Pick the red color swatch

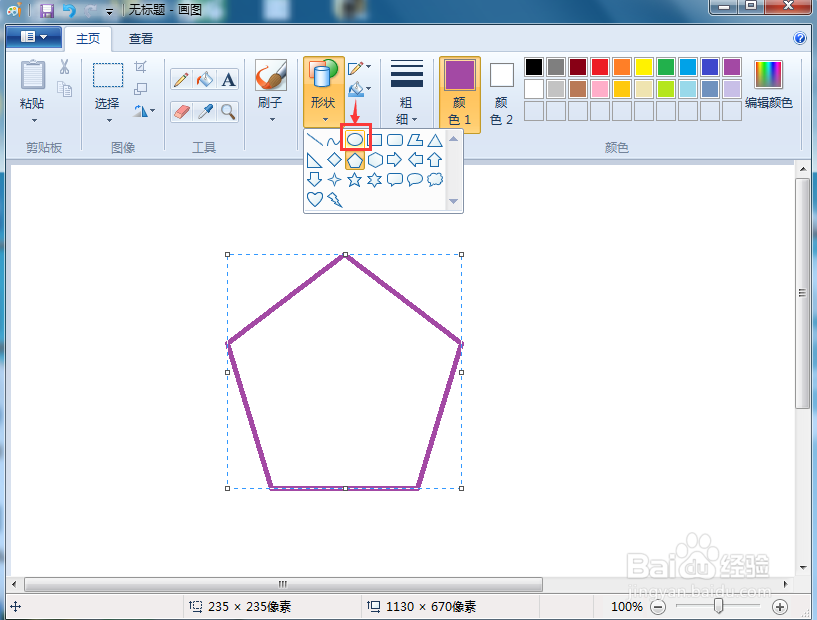pyautogui.click(x=600, y=67)
